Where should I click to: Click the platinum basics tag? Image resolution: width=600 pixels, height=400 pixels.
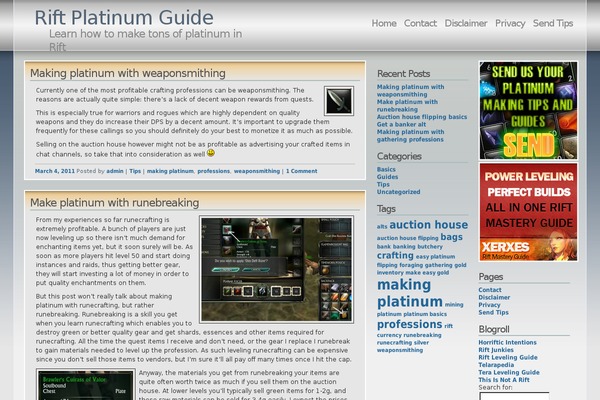pyautogui.click(x=425, y=314)
